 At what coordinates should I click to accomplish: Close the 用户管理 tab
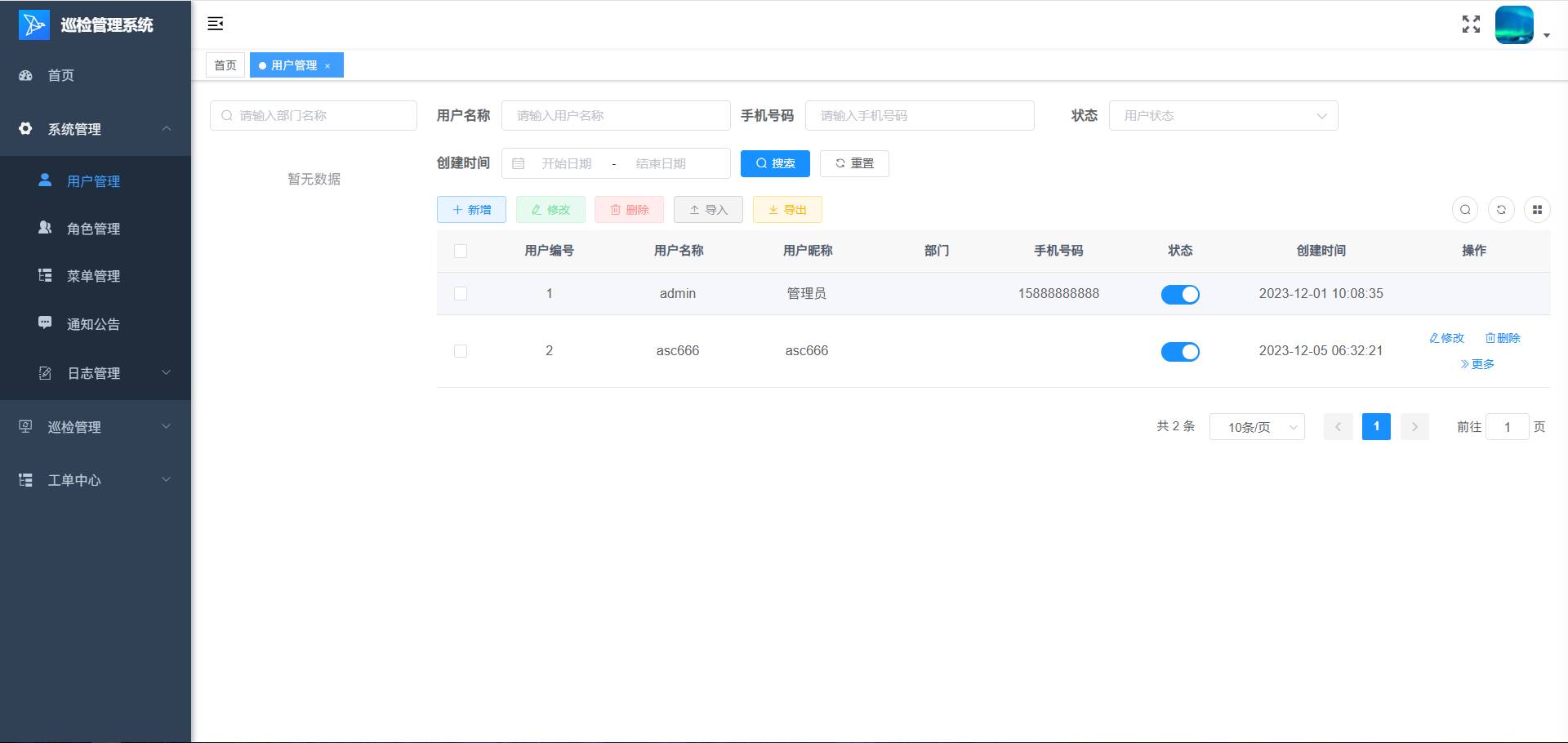(327, 66)
